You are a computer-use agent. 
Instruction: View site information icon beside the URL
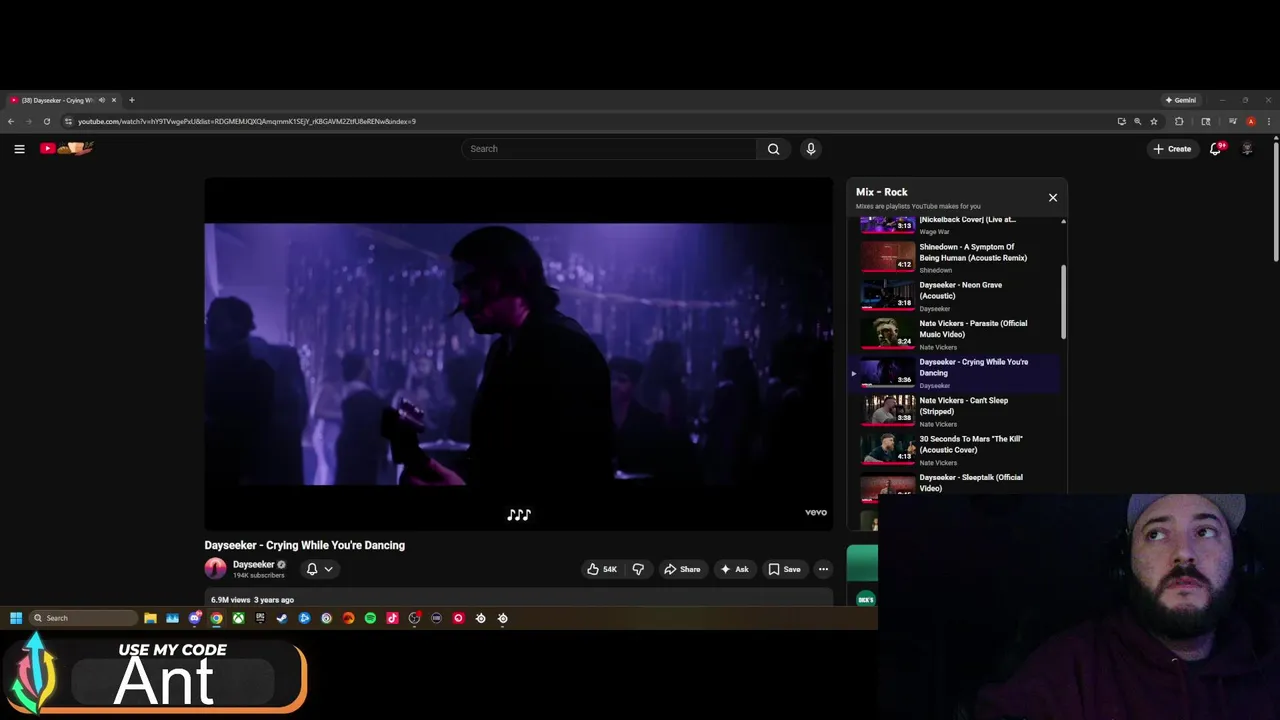point(68,121)
